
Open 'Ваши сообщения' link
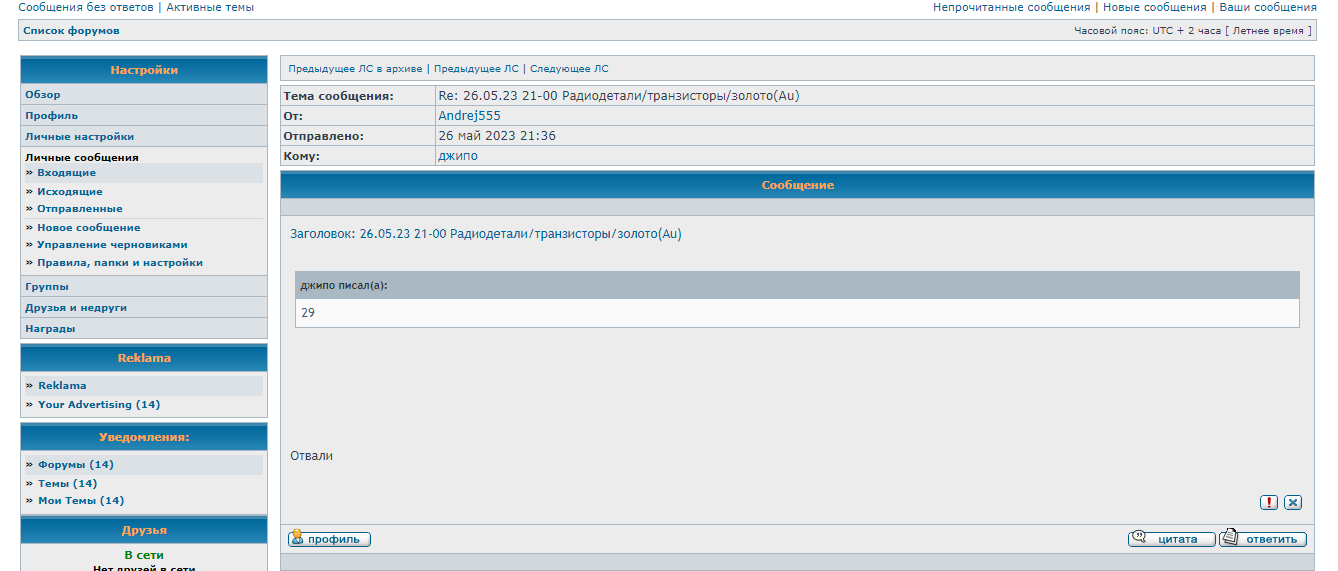(1267, 7)
